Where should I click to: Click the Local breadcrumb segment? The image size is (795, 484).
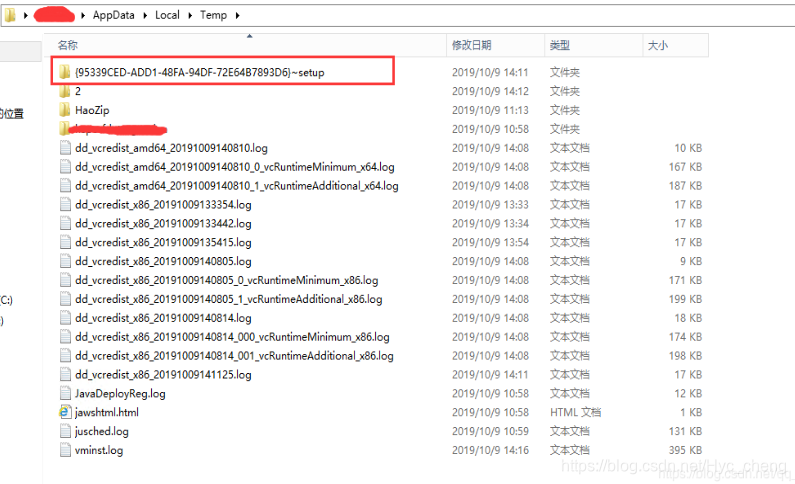pyautogui.click(x=167, y=15)
